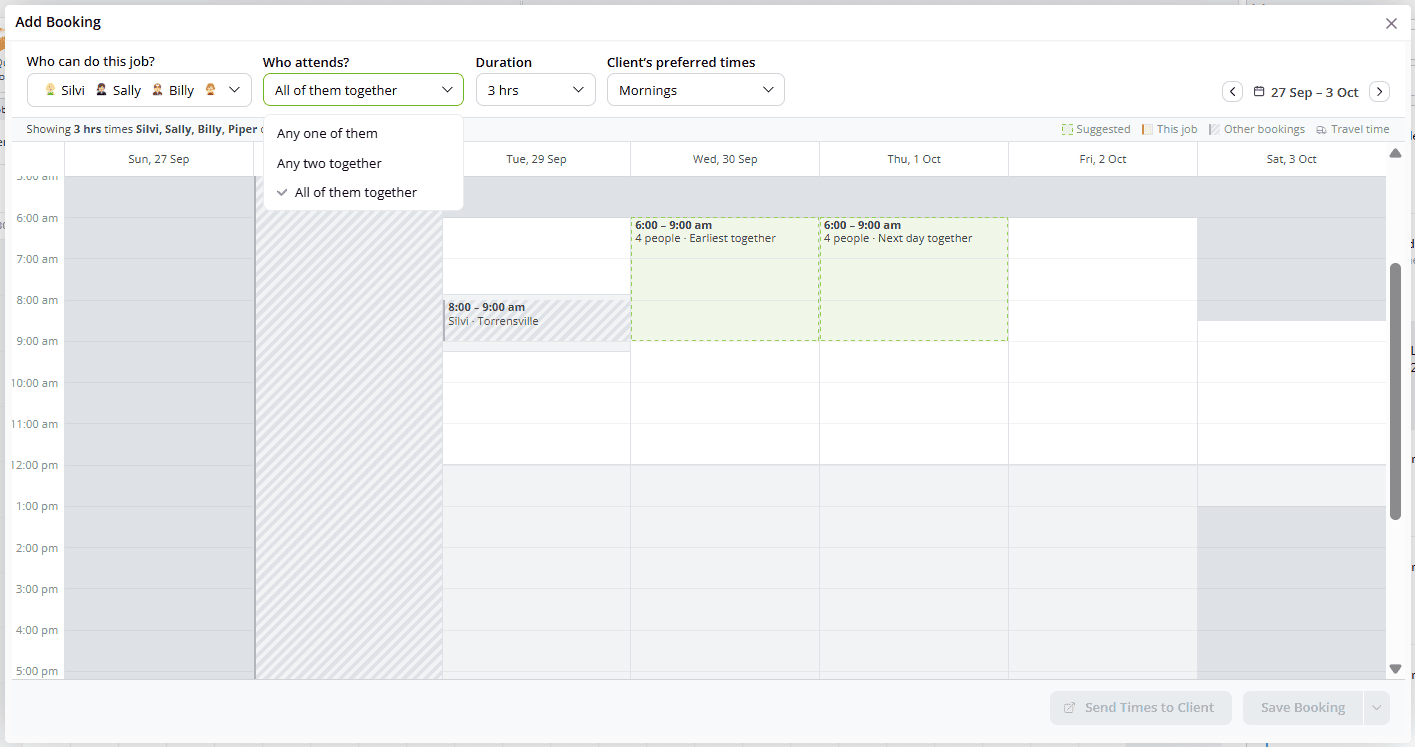
Task: Click the Suggested legend icon
Action: 1067,129
